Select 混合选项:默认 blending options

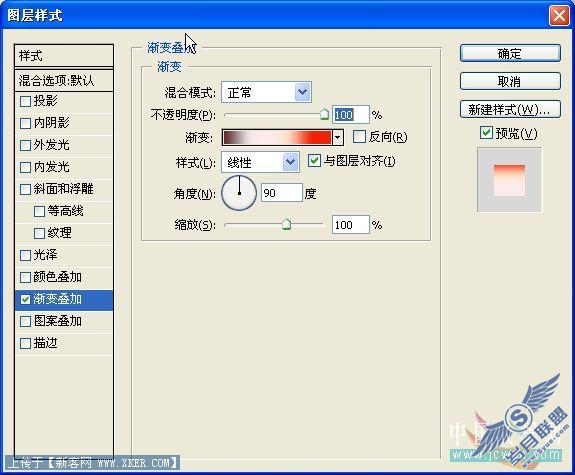tap(64, 80)
